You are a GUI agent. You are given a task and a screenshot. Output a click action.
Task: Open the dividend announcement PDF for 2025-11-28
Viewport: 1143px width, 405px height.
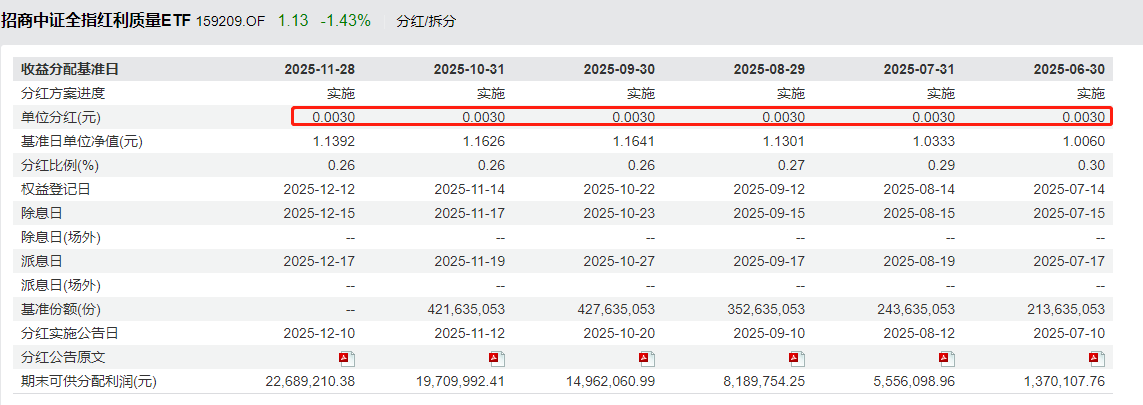[x=347, y=358]
